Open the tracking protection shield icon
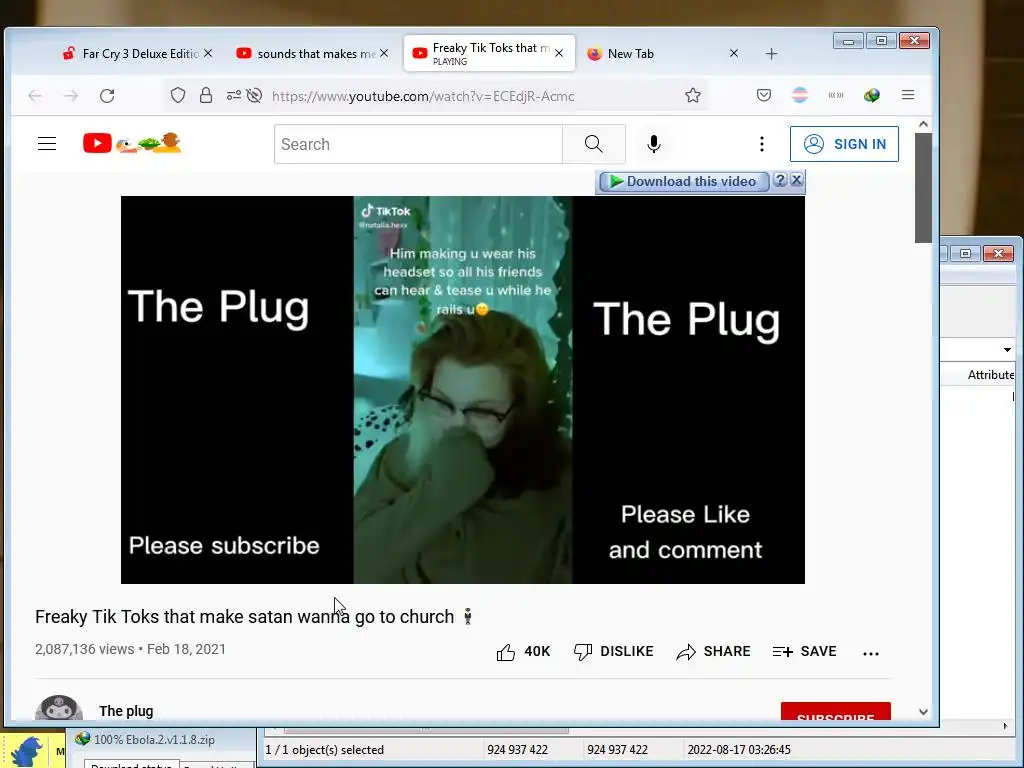Screen dimensions: 1024x768 point(178,96)
